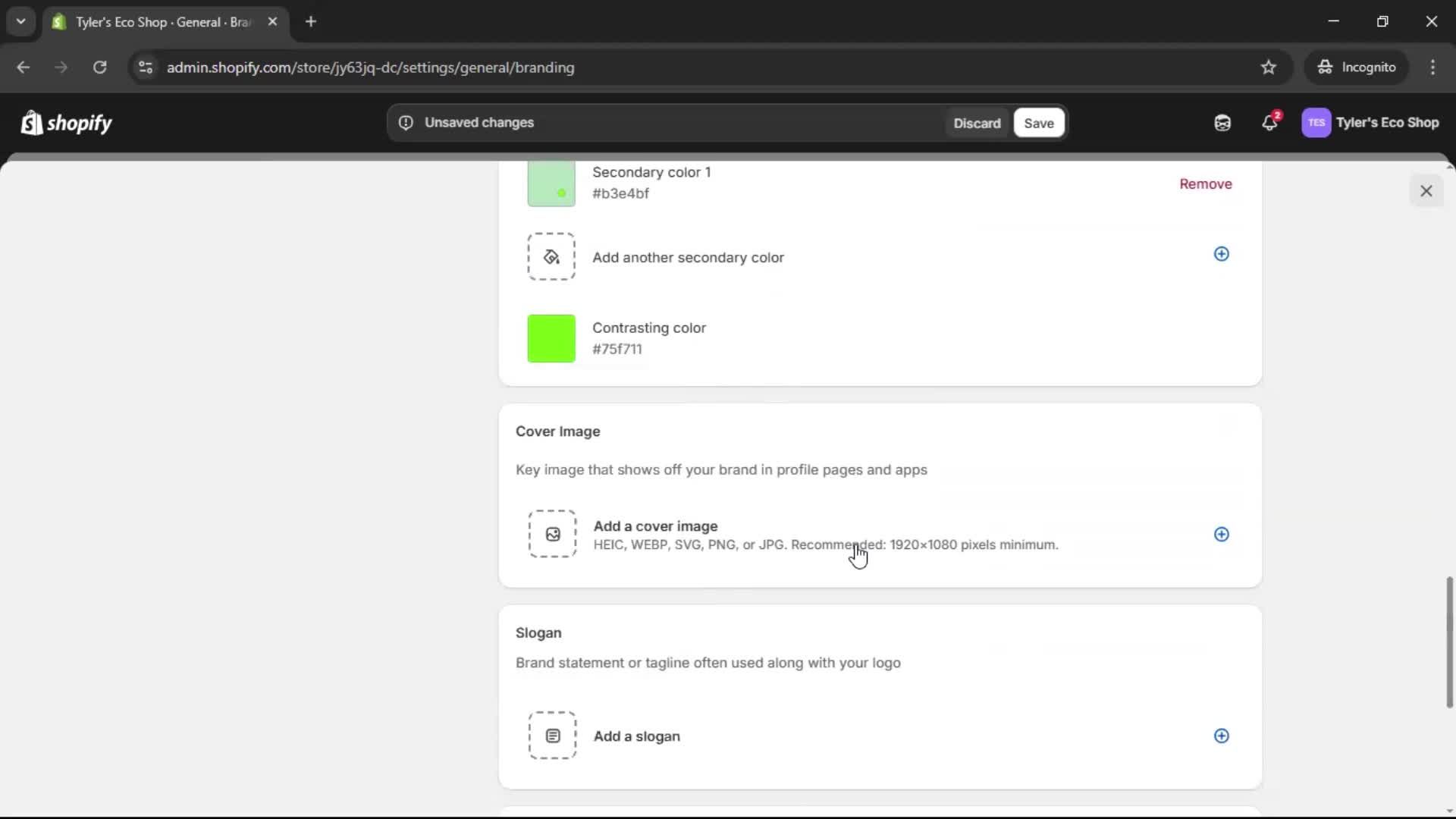Click the Add a cover image upload icon
The height and width of the screenshot is (819, 1456).
point(552,534)
